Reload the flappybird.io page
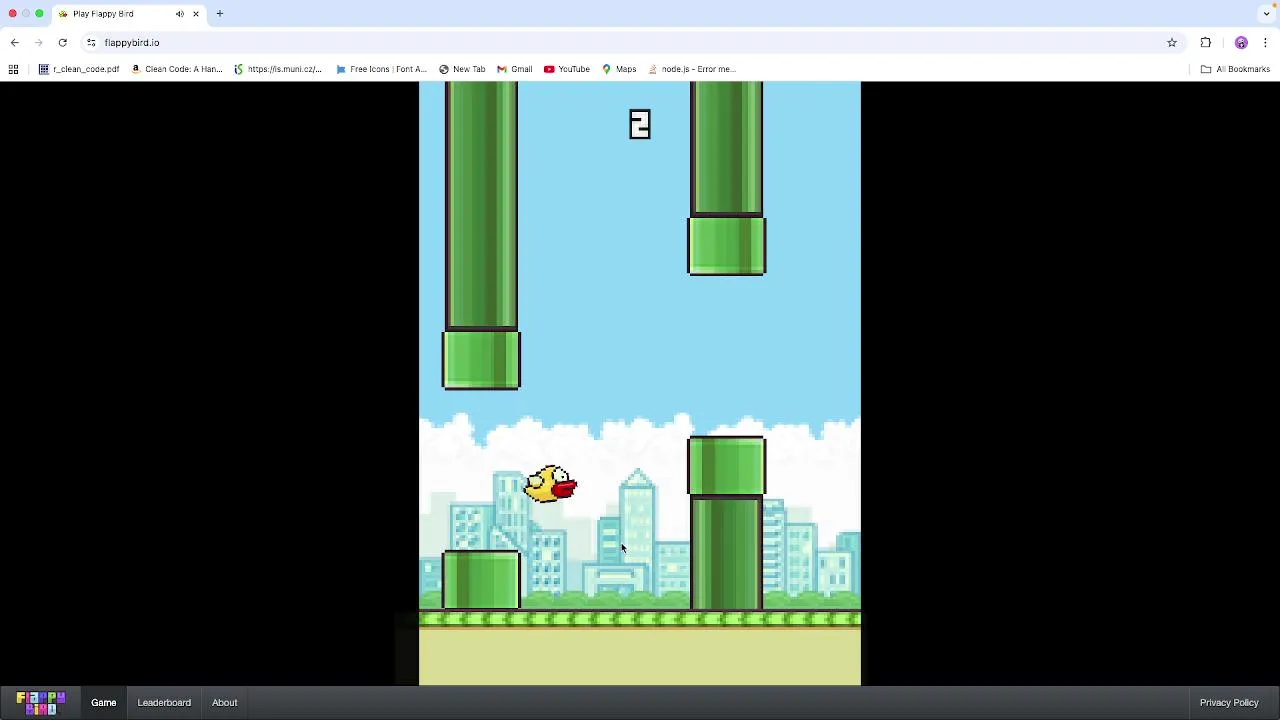The width and height of the screenshot is (1280, 720). point(62,43)
